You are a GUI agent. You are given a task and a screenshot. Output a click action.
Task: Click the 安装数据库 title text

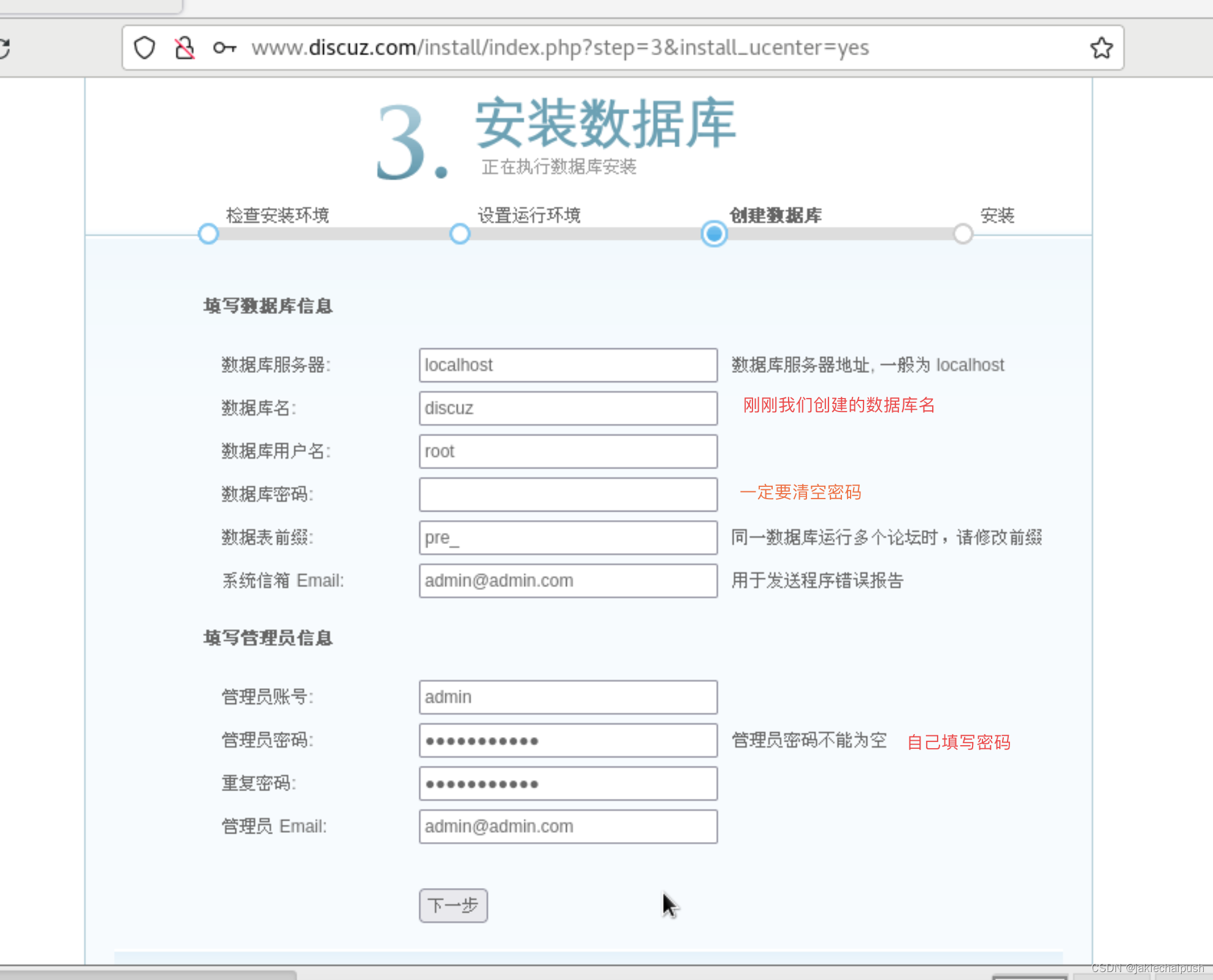coord(606,123)
